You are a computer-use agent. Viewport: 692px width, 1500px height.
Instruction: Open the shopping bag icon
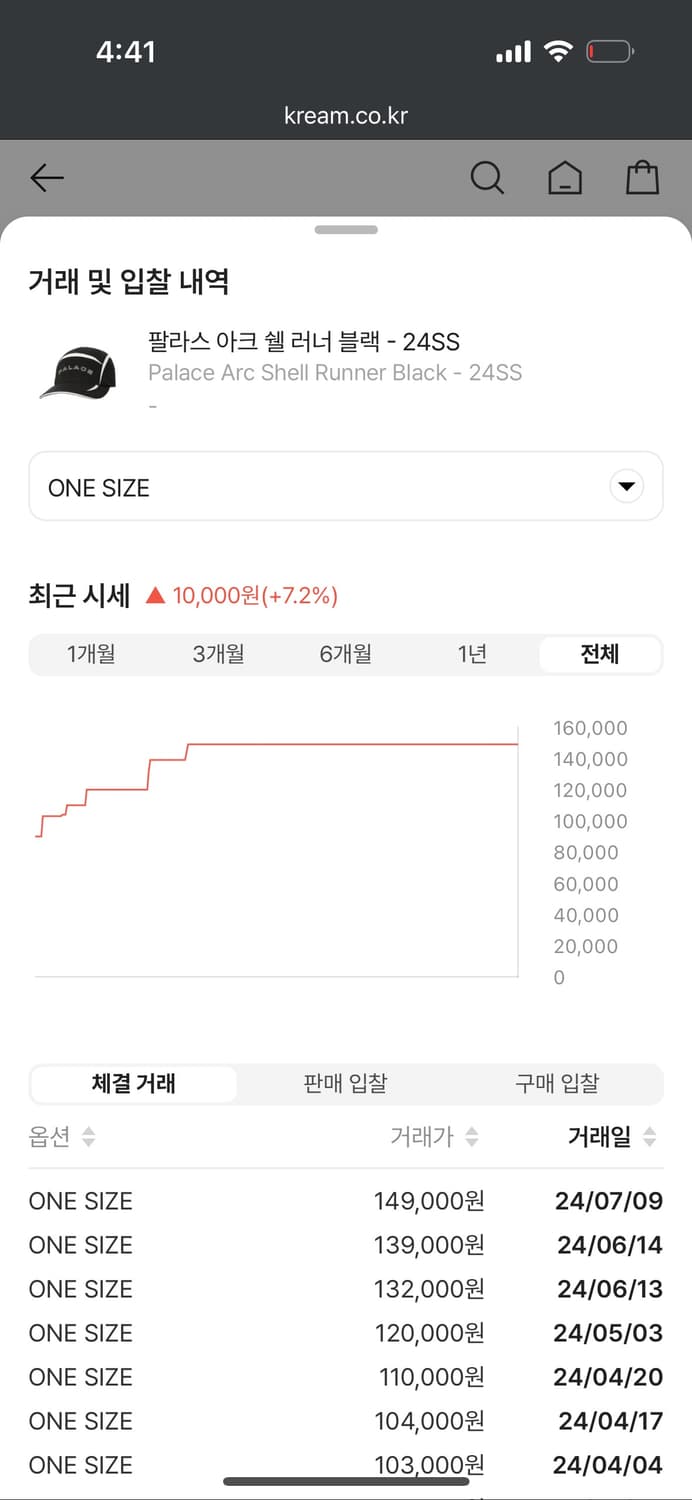[x=642, y=177]
